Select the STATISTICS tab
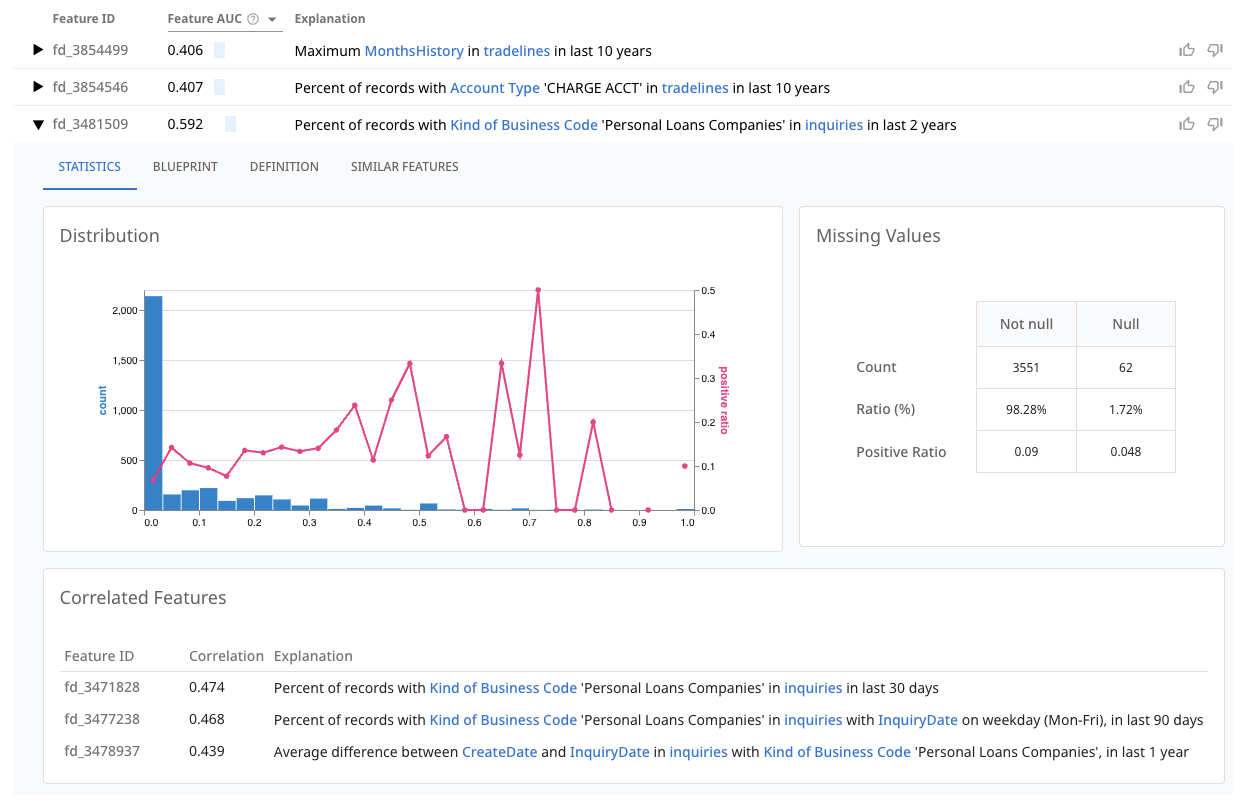 pyautogui.click(x=89, y=166)
